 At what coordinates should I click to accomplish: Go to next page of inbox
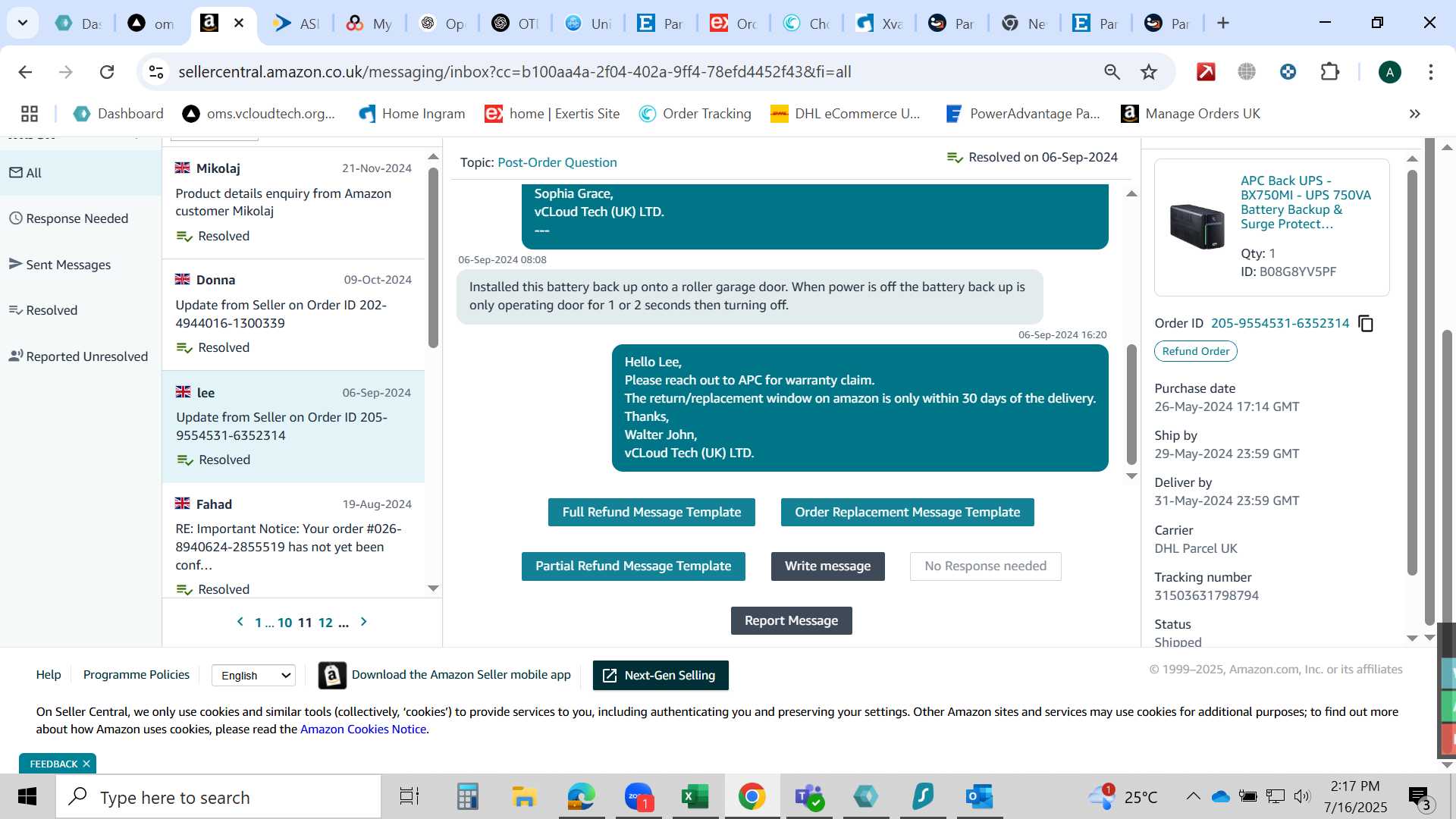point(364,622)
